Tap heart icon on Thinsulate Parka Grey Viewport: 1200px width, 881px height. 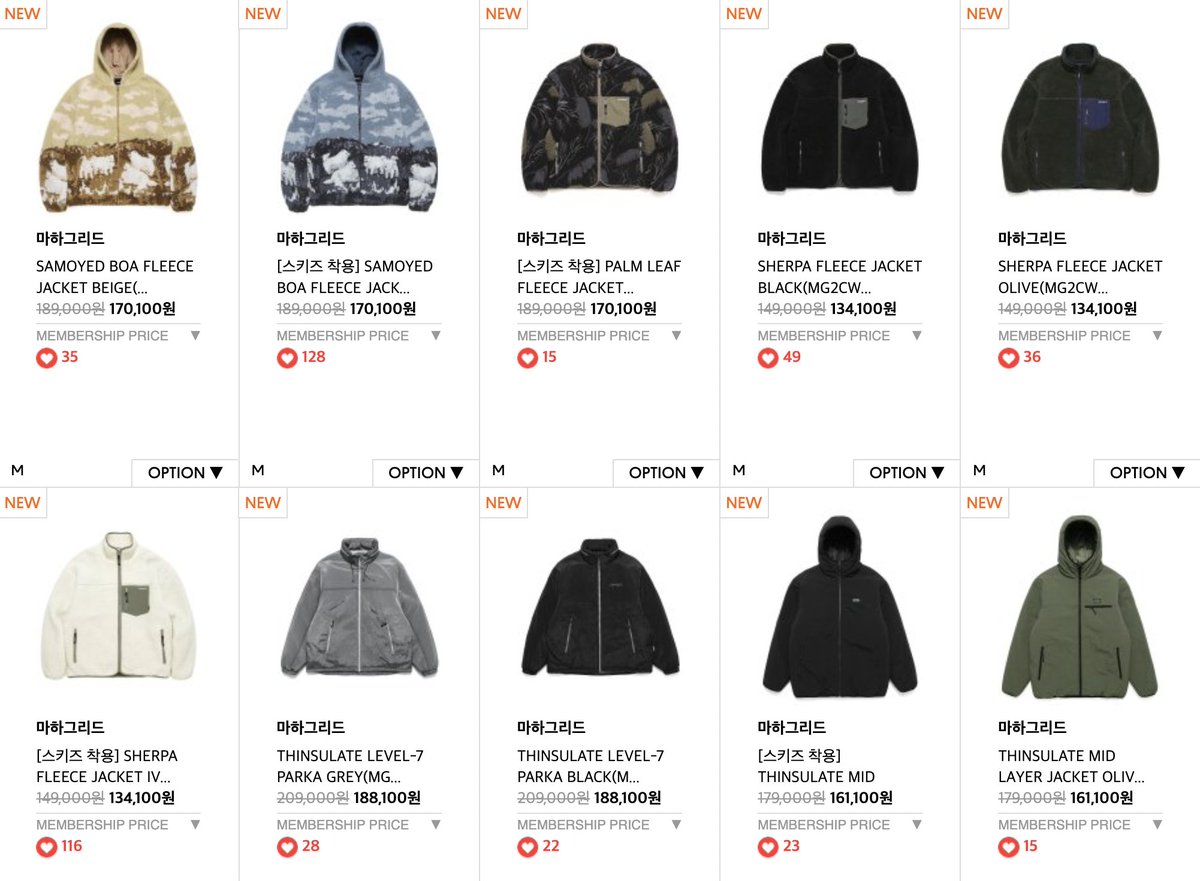[x=287, y=847]
